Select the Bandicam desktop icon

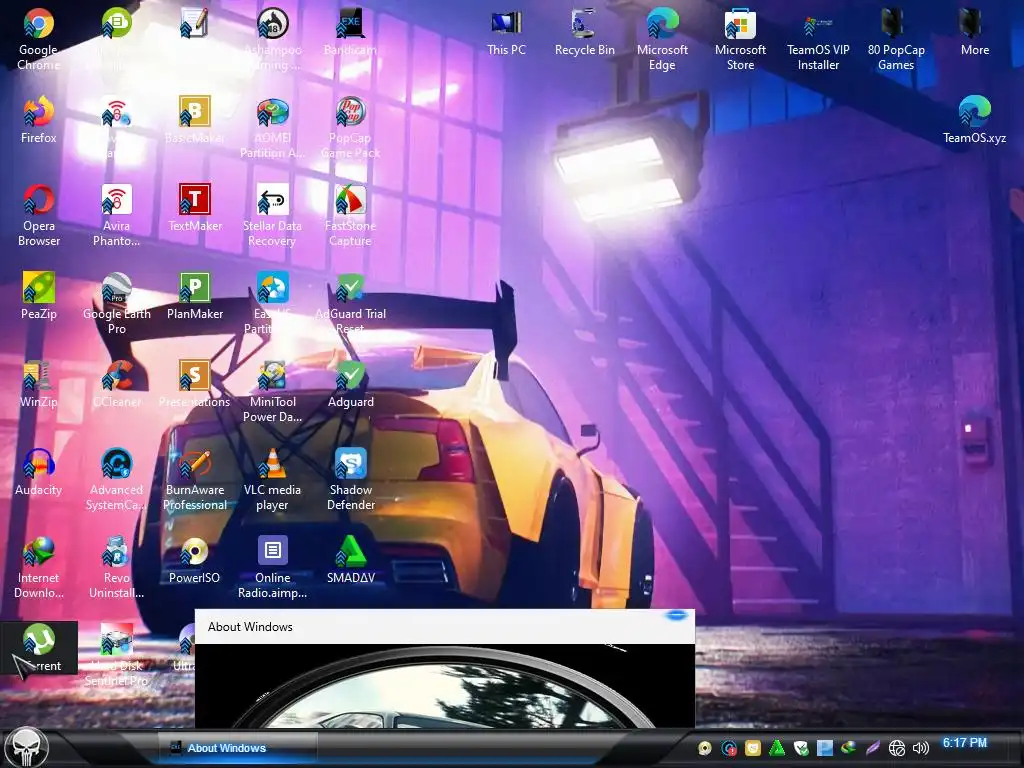click(351, 25)
